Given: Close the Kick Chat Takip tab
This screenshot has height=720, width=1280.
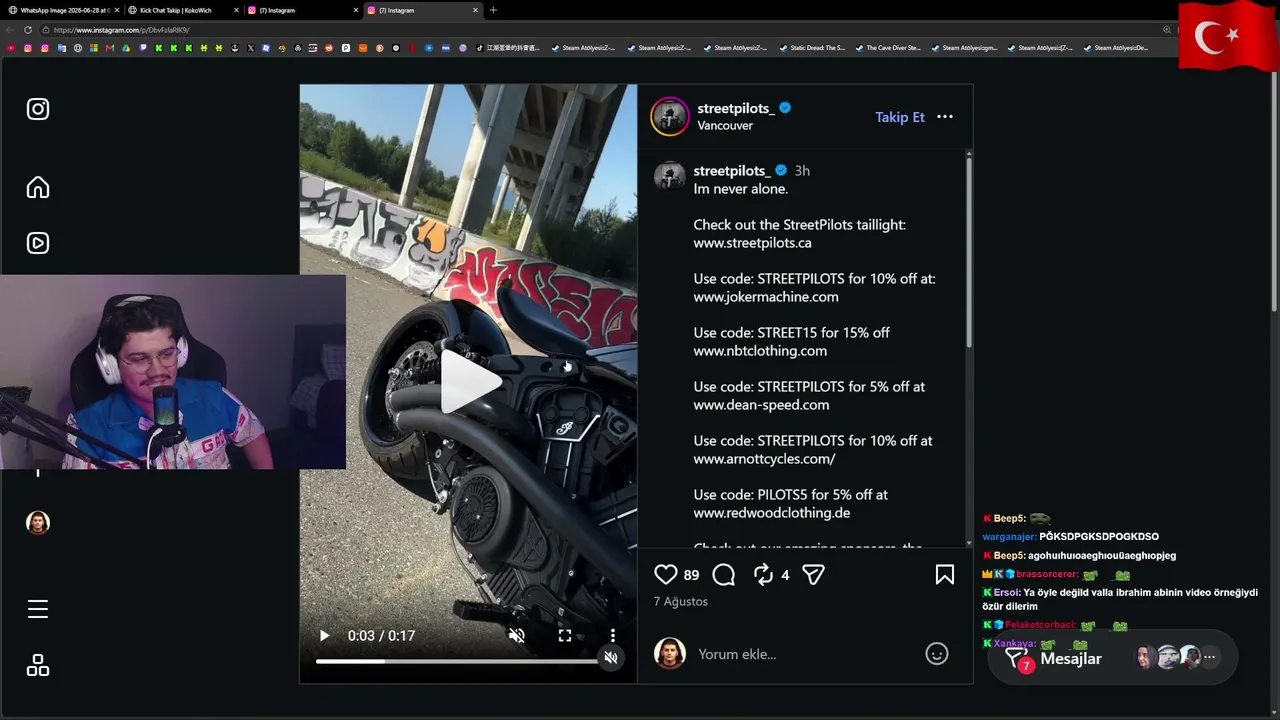Looking at the screenshot, I should click(x=236, y=10).
